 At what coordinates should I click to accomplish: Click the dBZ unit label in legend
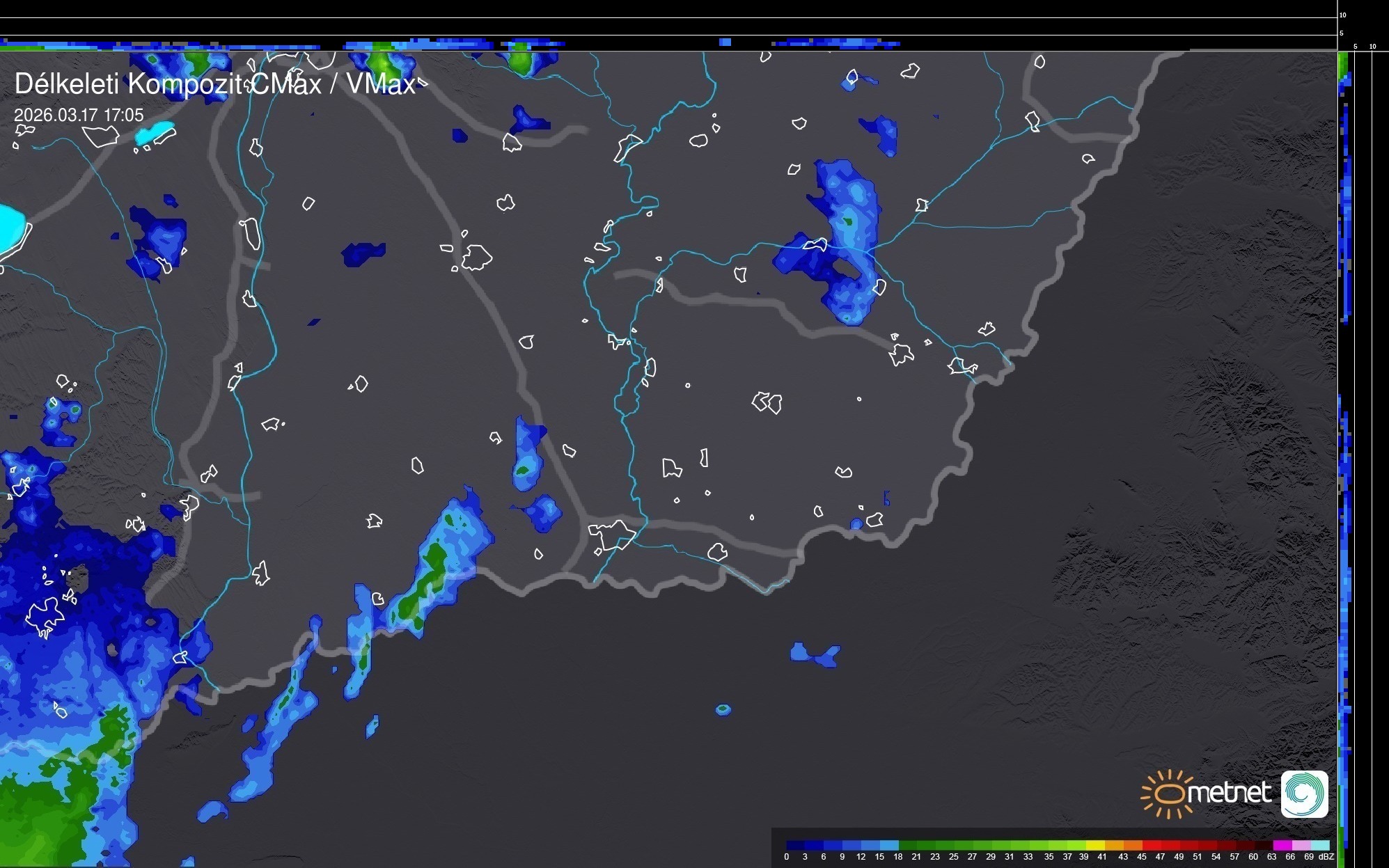coord(1326,857)
